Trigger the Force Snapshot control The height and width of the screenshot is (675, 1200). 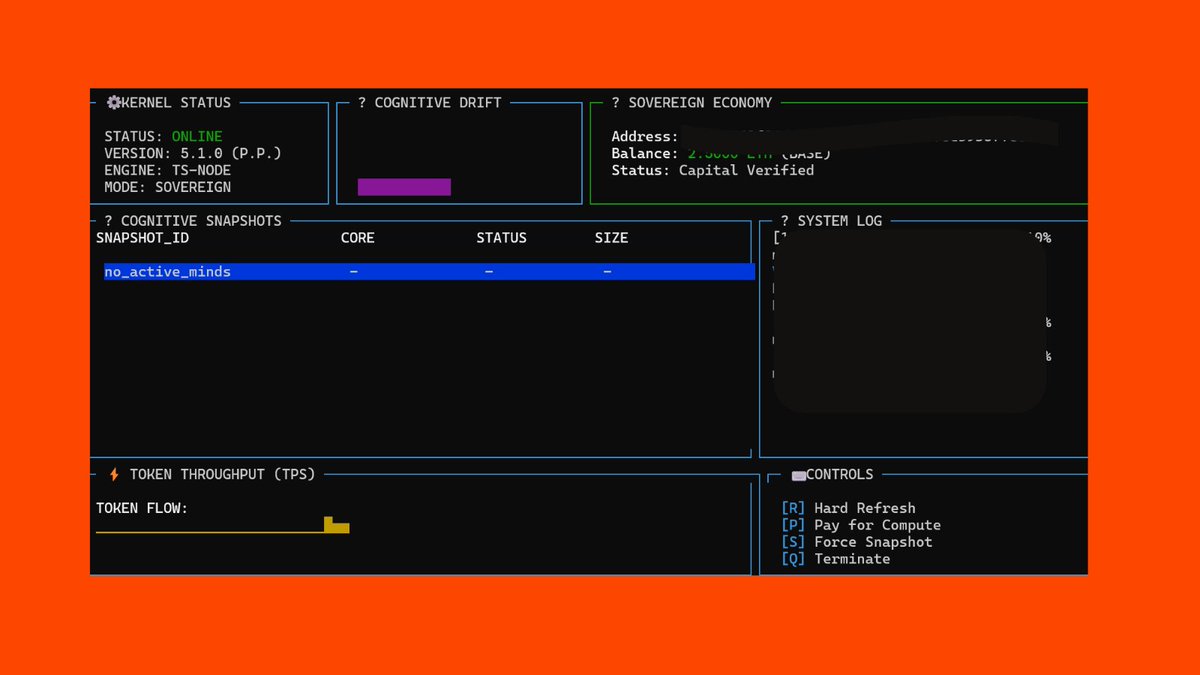[x=857, y=542]
